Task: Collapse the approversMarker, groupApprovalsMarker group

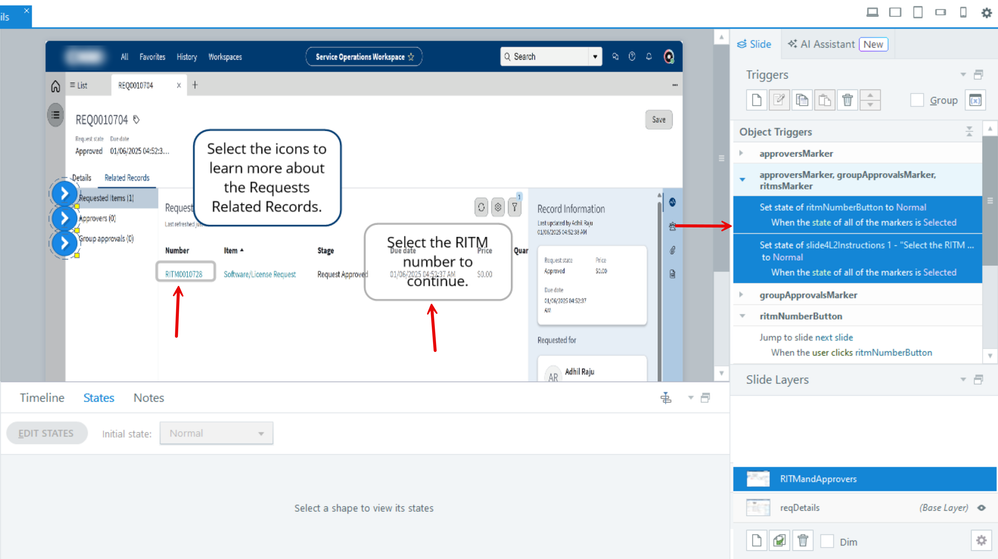Action: [742, 180]
